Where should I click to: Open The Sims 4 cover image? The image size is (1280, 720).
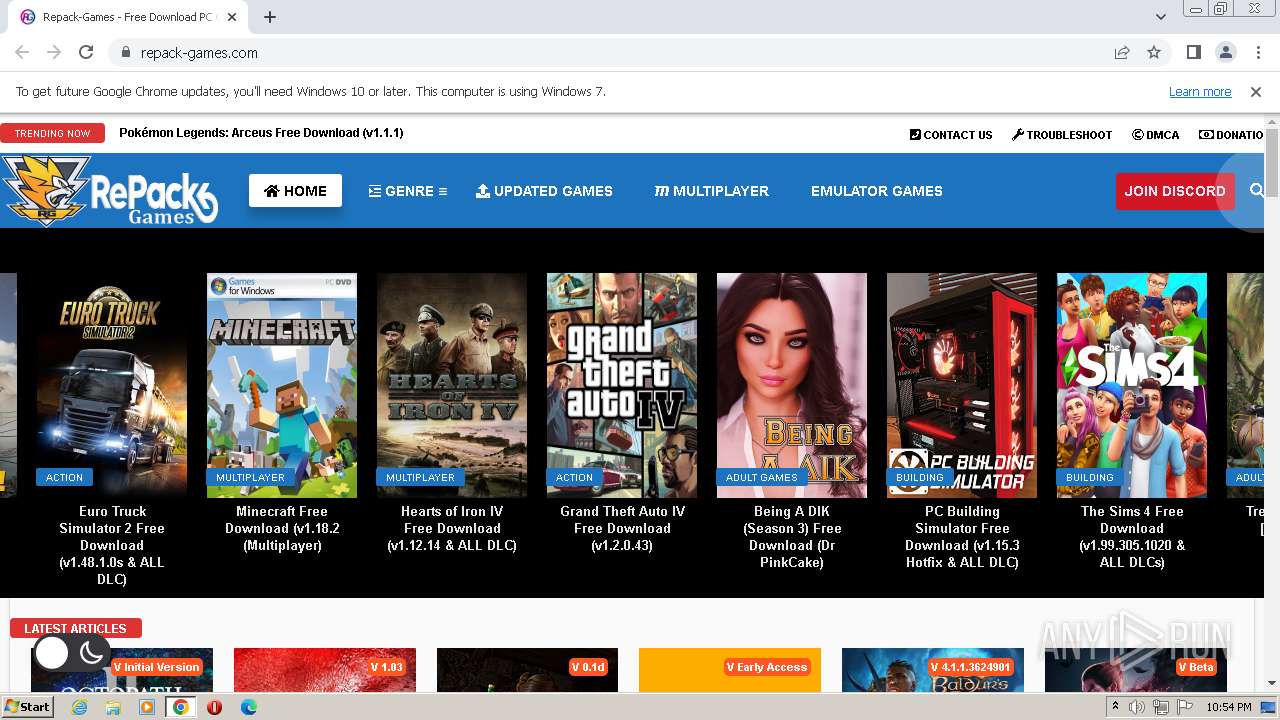1132,385
